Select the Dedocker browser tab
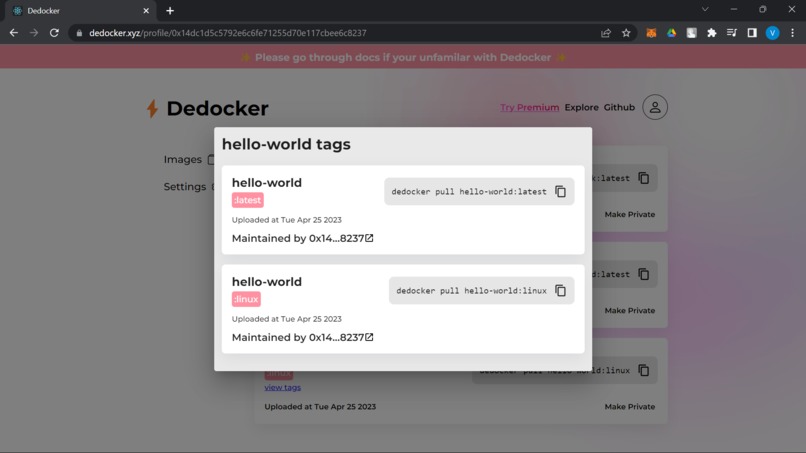The height and width of the screenshot is (453, 806). click(x=80, y=11)
